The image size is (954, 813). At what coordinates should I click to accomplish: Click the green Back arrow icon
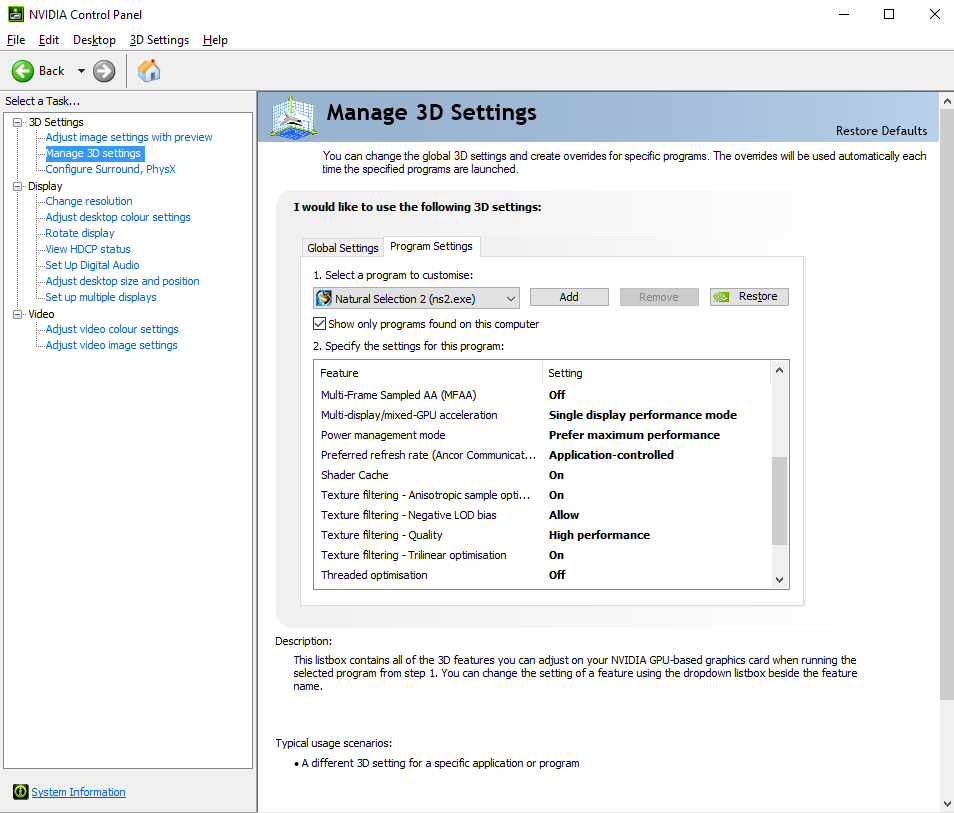(23, 71)
